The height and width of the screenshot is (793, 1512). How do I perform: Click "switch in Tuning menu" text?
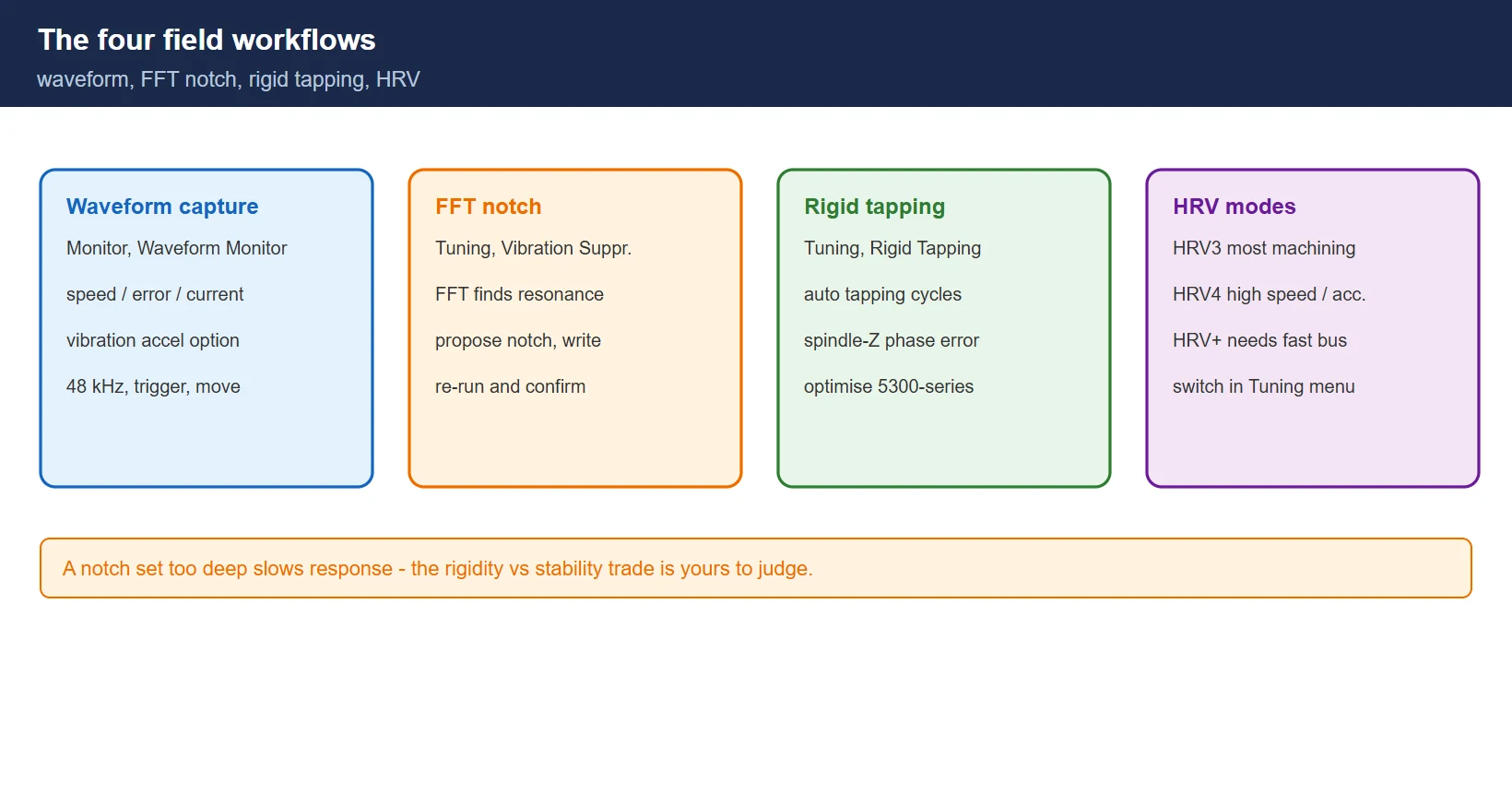[1264, 386]
